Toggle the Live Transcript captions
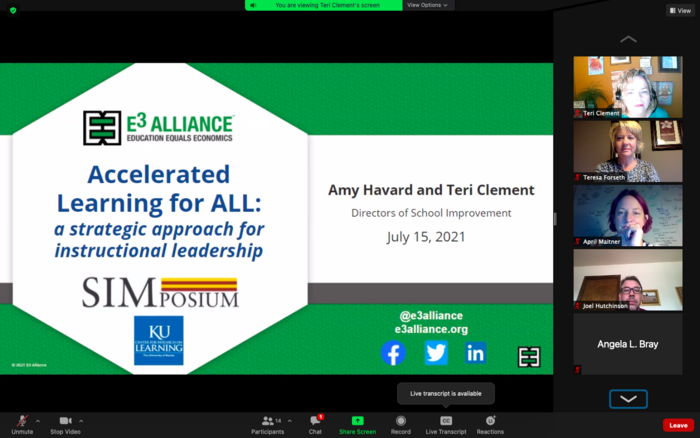The image size is (700, 438). point(446,423)
